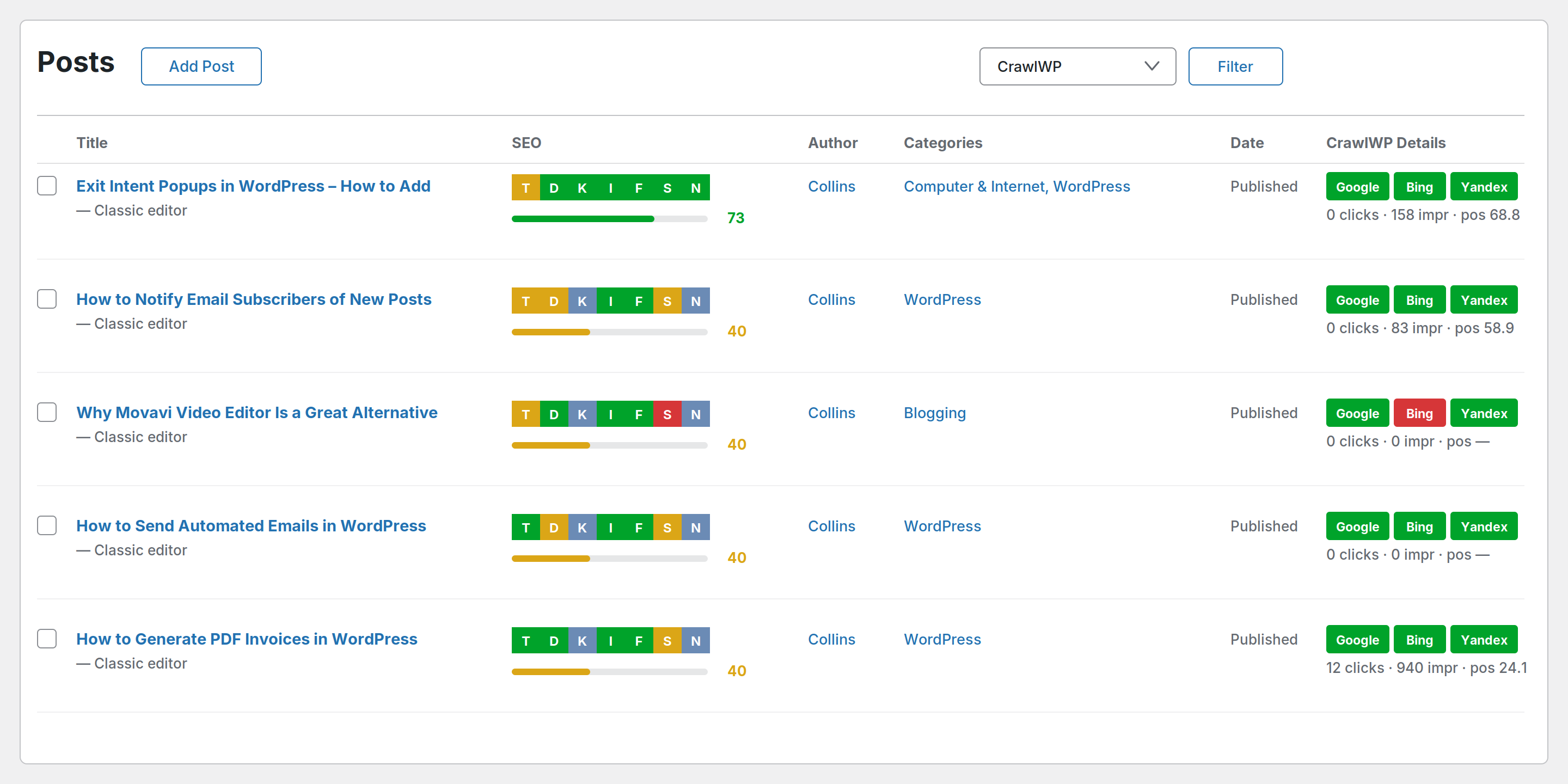Click the SEO score bar in Movavi row
Viewport: 1568px width, 784px height.
click(x=609, y=445)
